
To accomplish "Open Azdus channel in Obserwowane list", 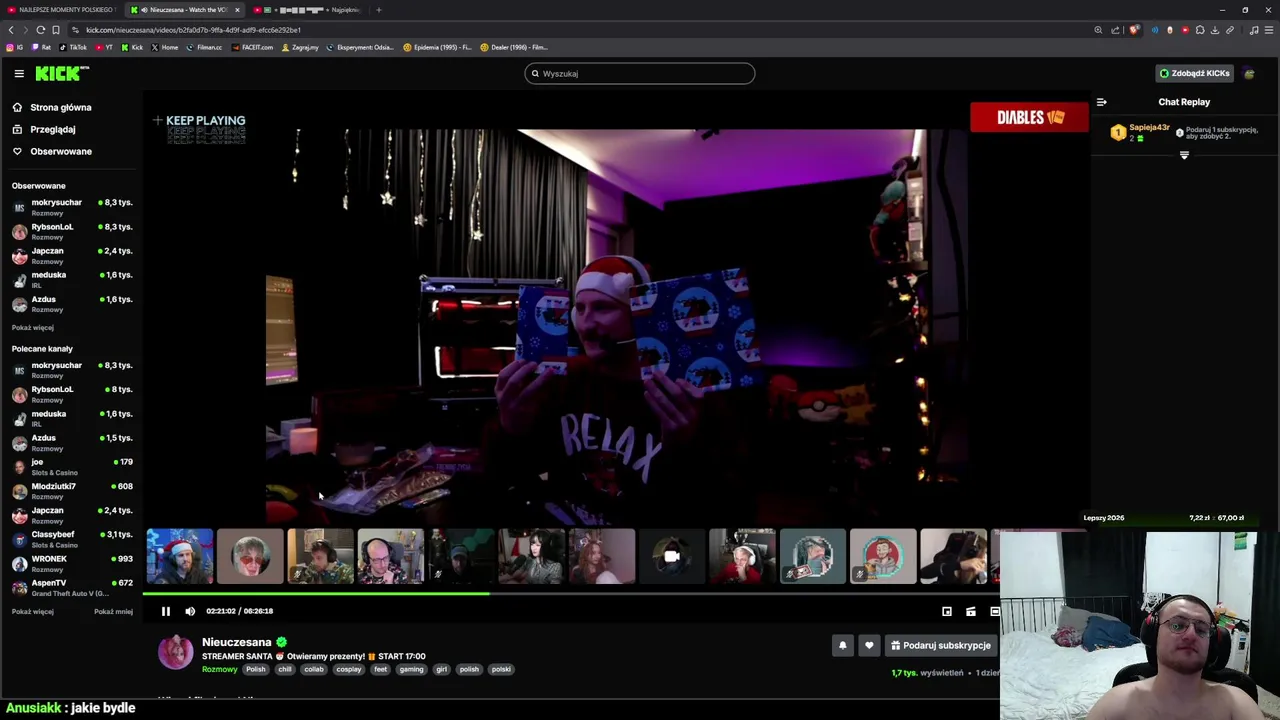I will point(72,304).
